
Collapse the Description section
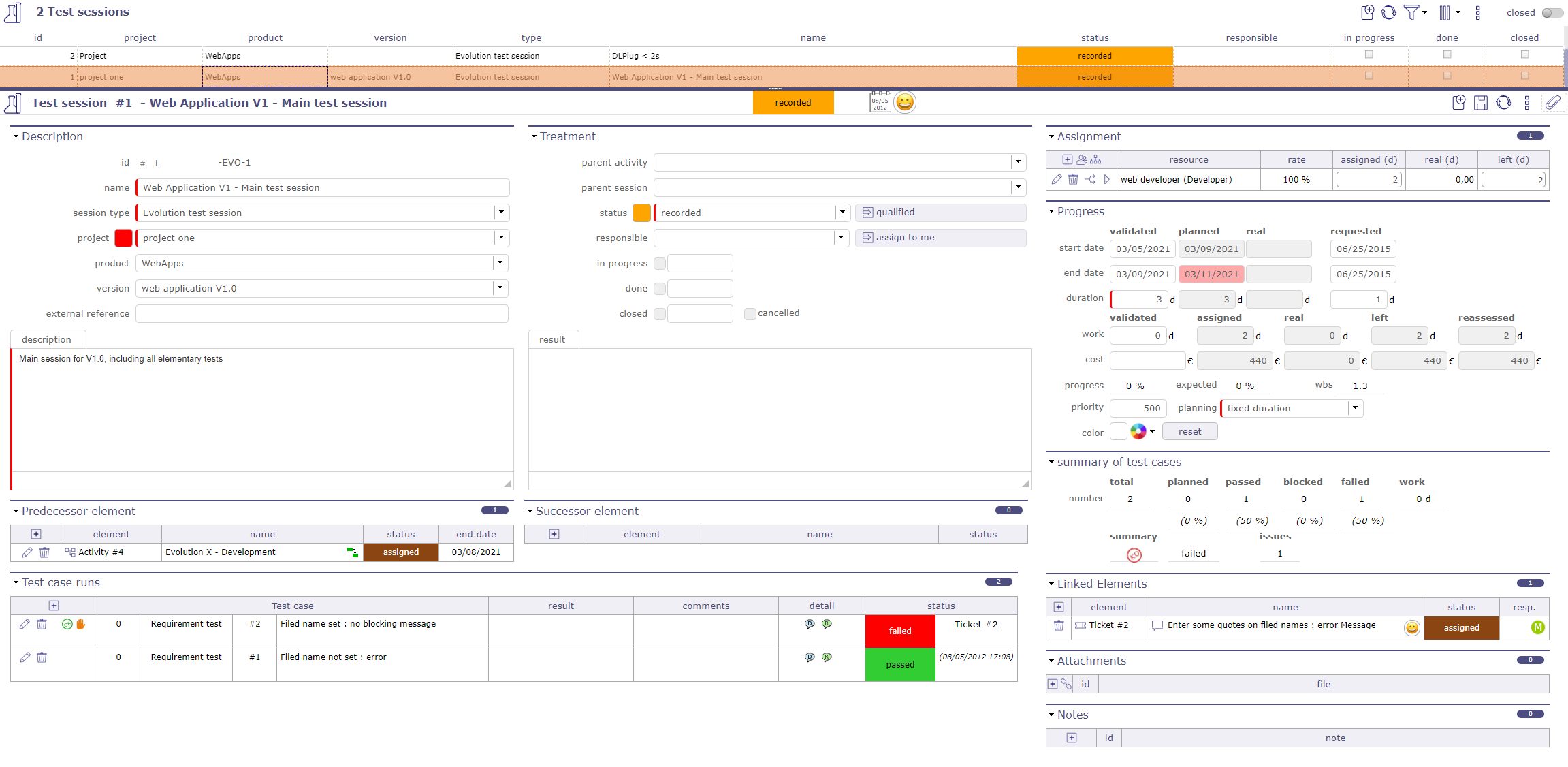tap(16, 136)
